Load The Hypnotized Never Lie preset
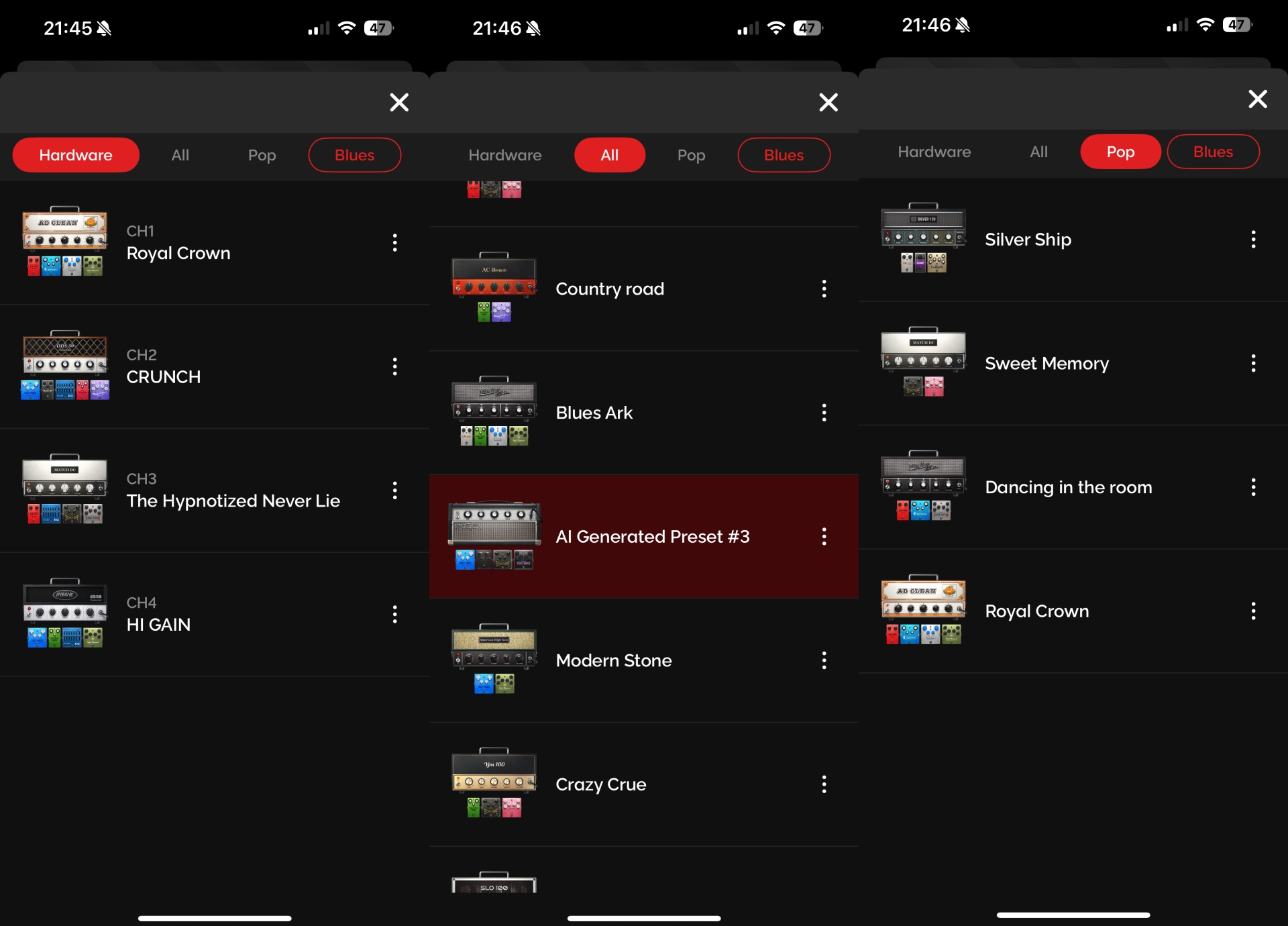Screen dimensions: 1288x926 tap(215, 491)
